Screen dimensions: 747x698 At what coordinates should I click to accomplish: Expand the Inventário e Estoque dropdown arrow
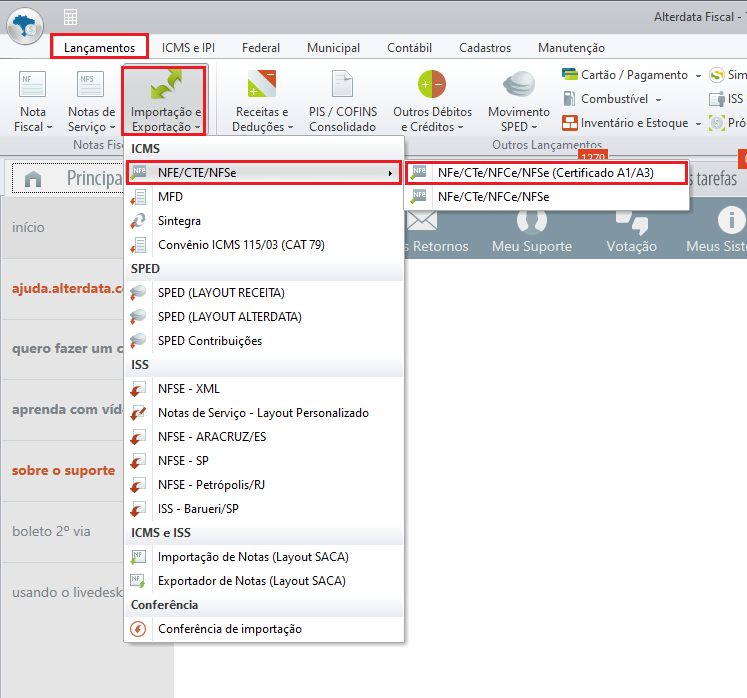698,123
